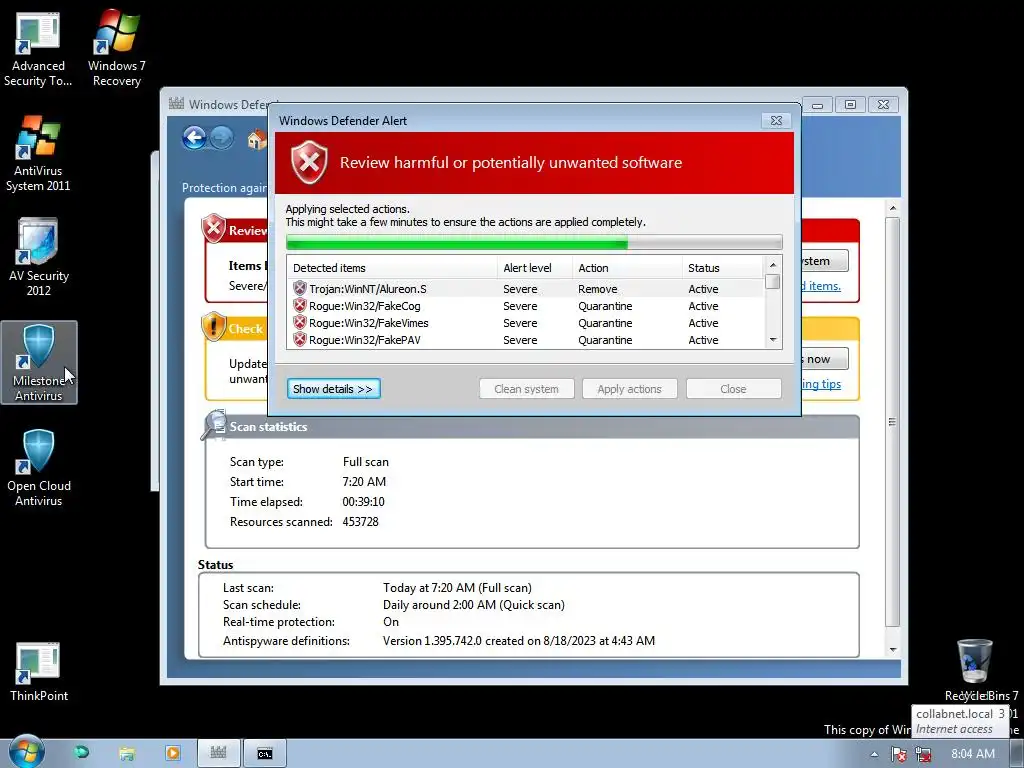This screenshot has height=768, width=1024.
Task: Click the green progress bar in alert dialog
Action: coord(534,243)
